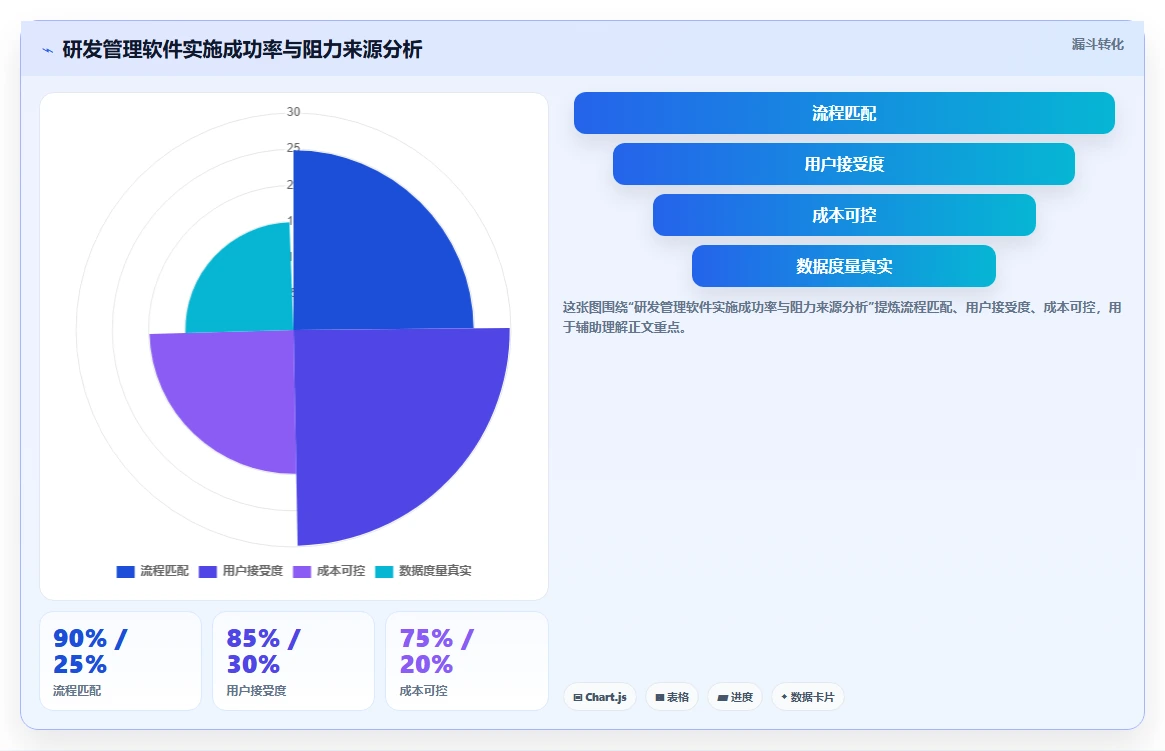Click the 数据卡片 tag chip
This screenshot has height=751, width=1165.
tap(808, 697)
